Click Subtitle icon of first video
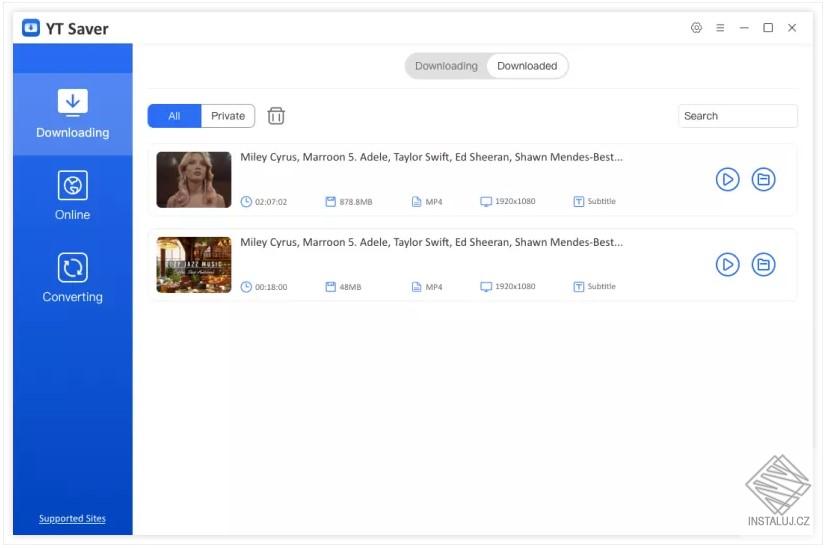829x548 pixels. [579, 201]
